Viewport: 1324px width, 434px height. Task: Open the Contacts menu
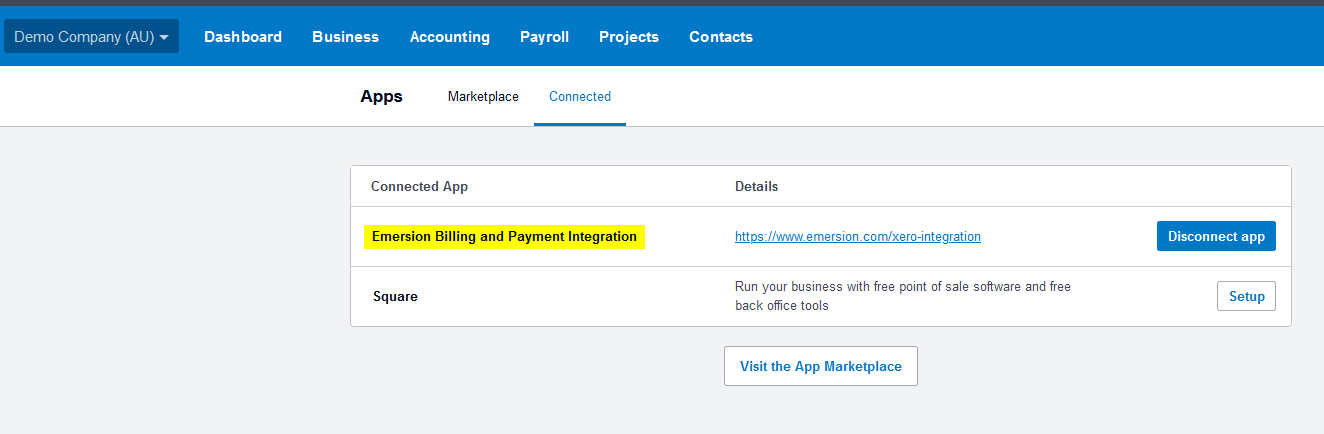tap(721, 37)
